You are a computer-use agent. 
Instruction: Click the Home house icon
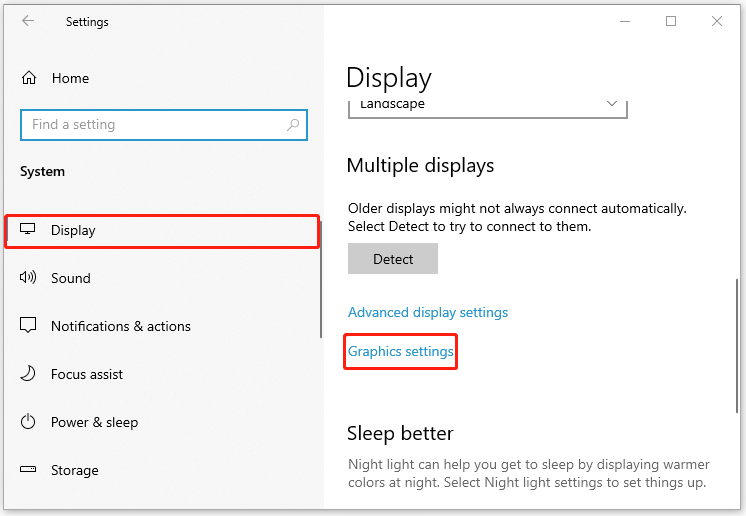point(29,78)
